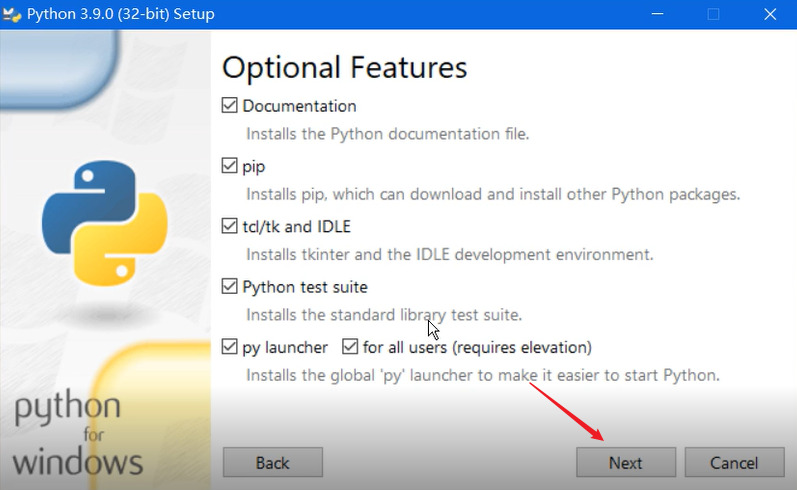Viewport: 797px width, 490px height.
Task: Minimize the Python Setup window
Action: (657, 15)
